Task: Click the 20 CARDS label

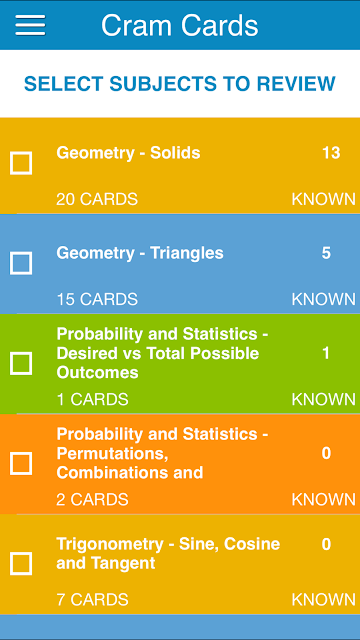Action: (97, 199)
